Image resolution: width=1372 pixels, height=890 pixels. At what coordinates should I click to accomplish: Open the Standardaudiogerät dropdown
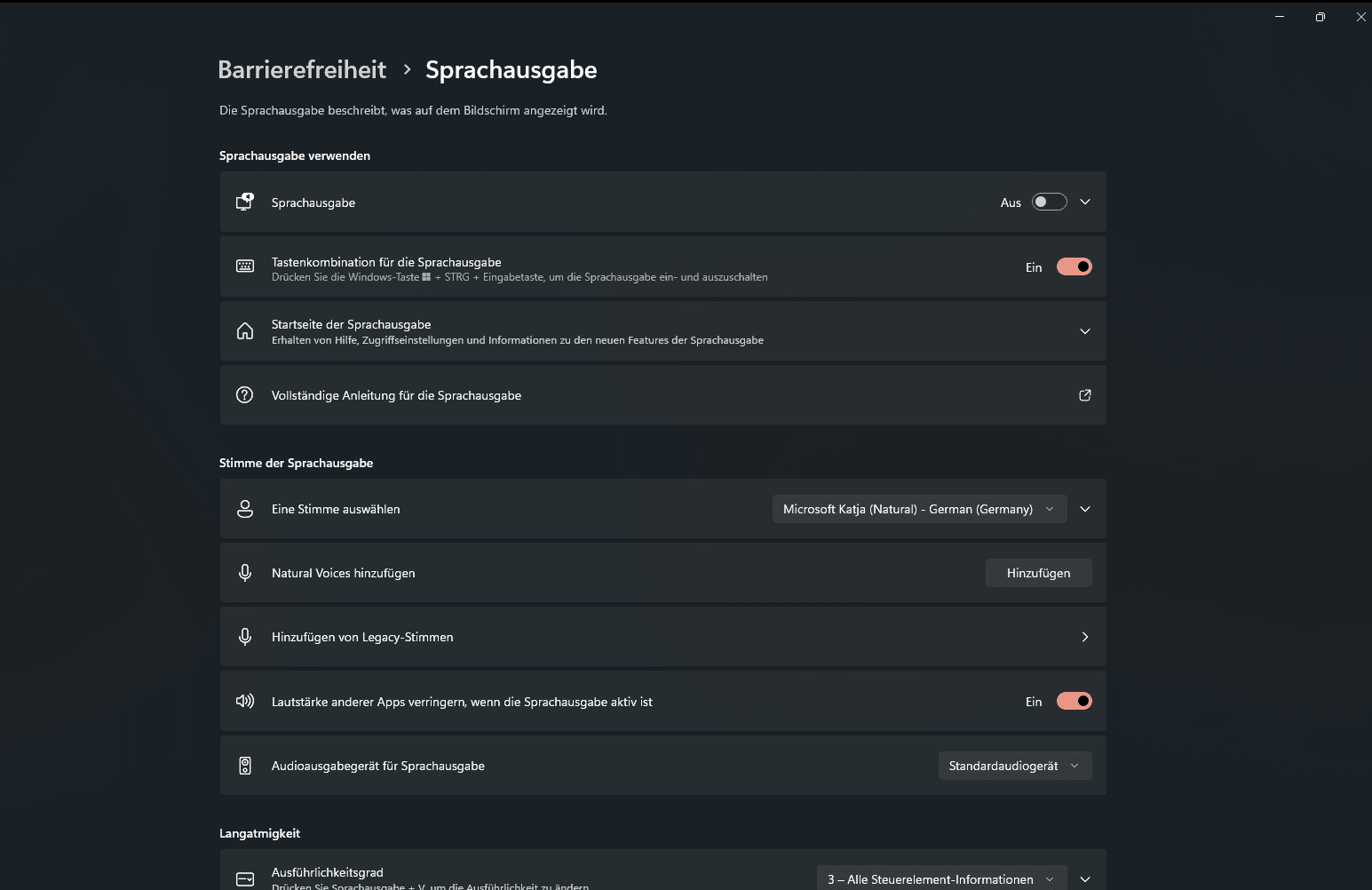(1015, 765)
